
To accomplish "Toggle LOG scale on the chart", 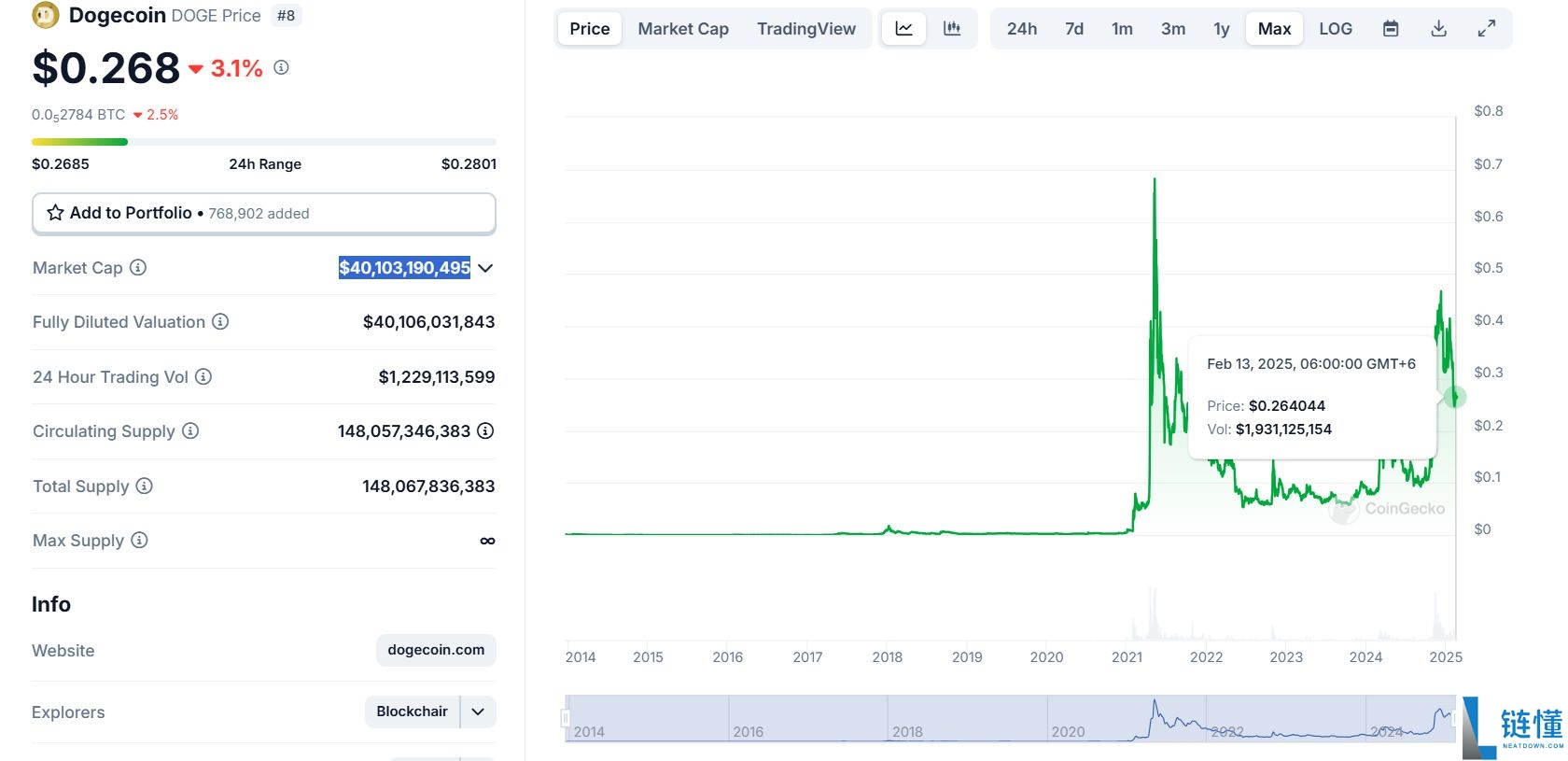I will click(1336, 29).
